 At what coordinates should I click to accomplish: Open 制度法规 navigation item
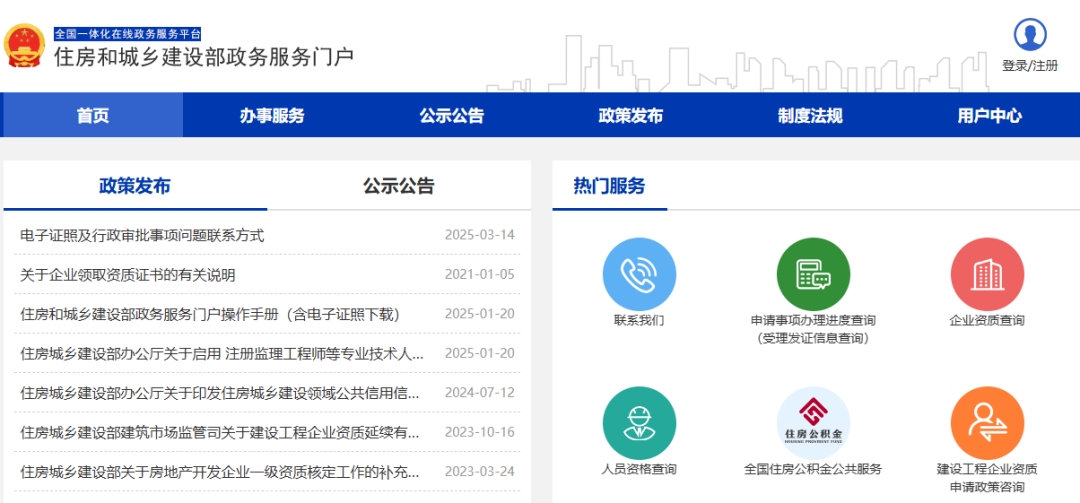point(810,115)
